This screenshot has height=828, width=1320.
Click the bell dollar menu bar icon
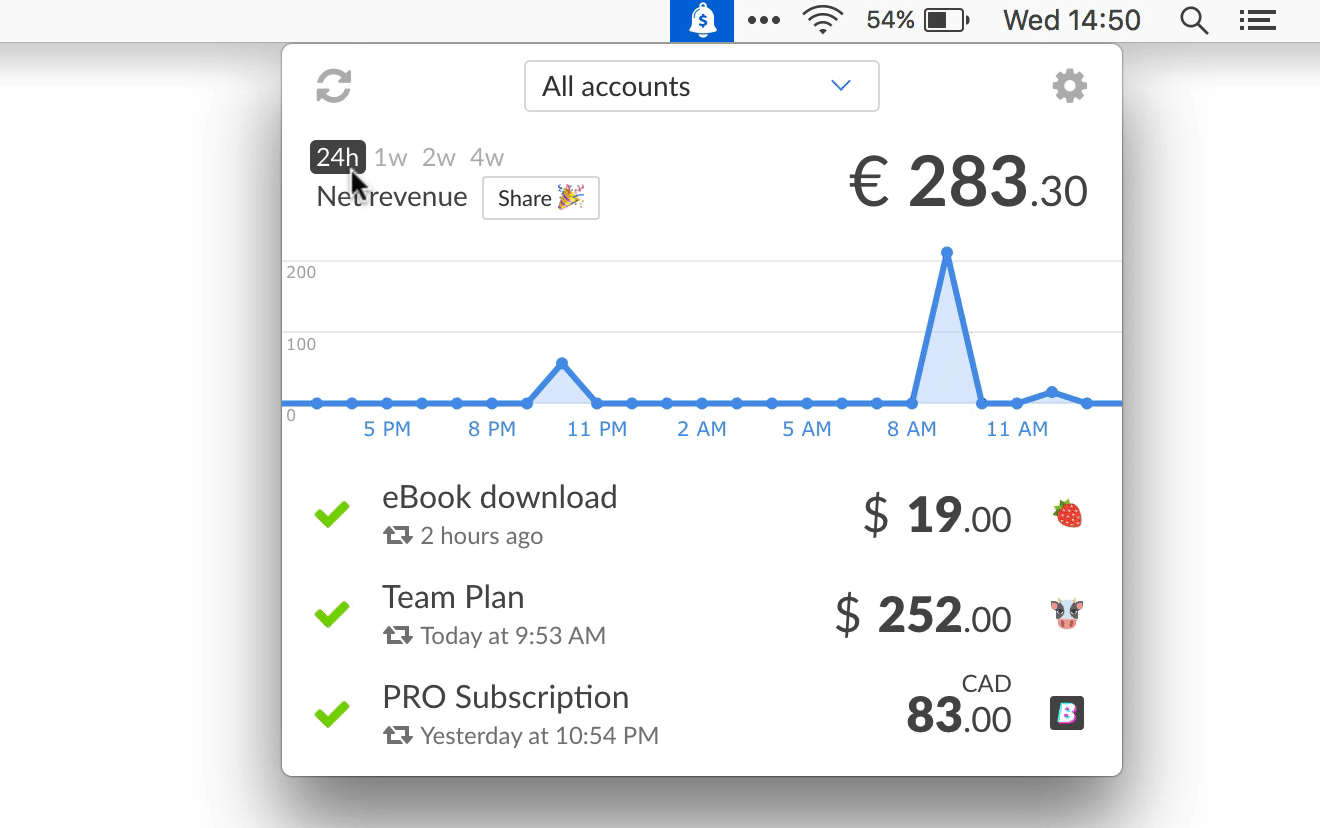[702, 20]
